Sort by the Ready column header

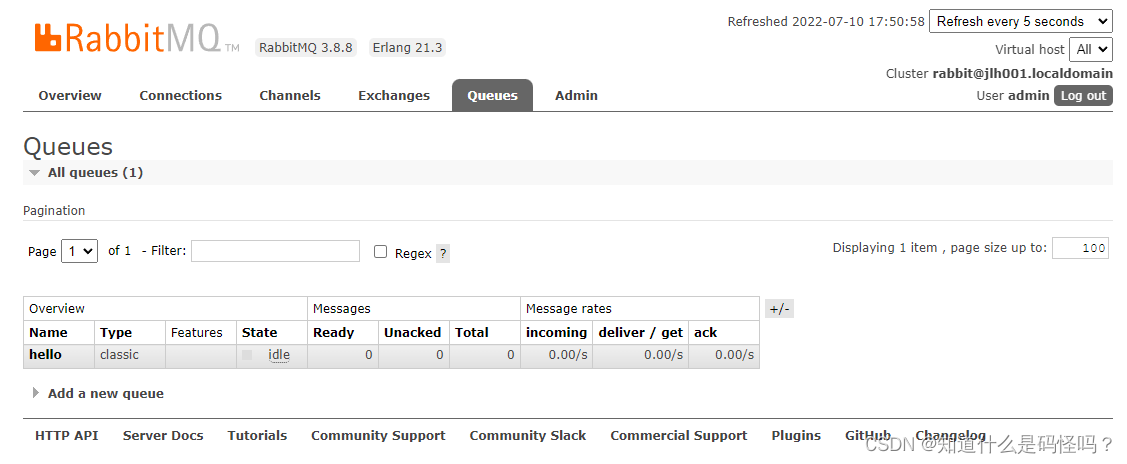pyautogui.click(x=334, y=333)
